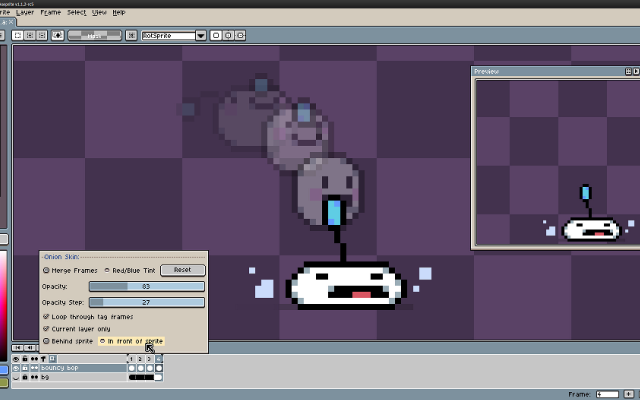Viewport: 640px width, 400px height.
Task: Select the replace selection mode icon
Action: 18,36
